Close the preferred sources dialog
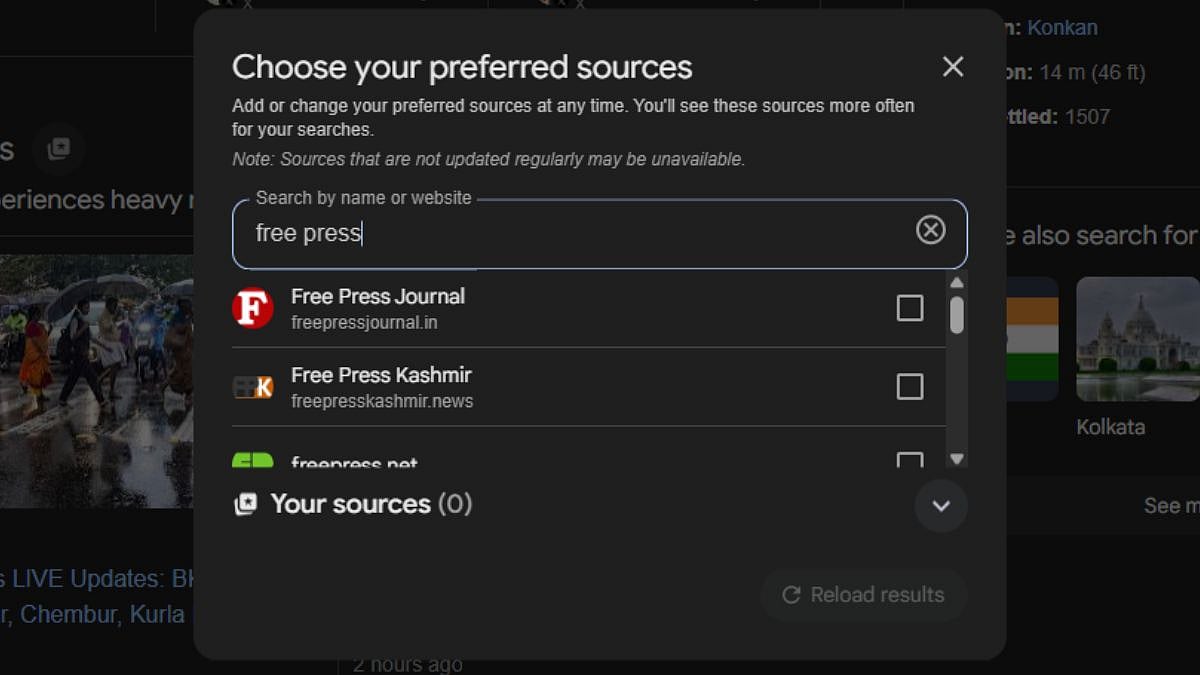This screenshot has height=675, width=1200. [953, 67]
